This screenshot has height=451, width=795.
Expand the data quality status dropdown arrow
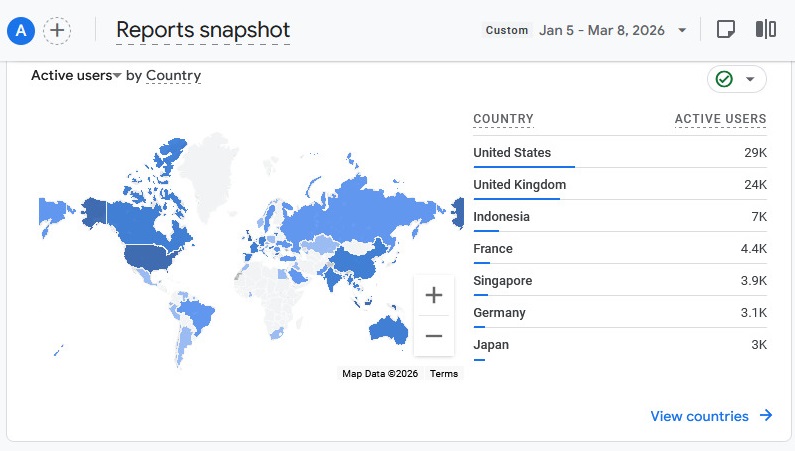pos(750,79)
